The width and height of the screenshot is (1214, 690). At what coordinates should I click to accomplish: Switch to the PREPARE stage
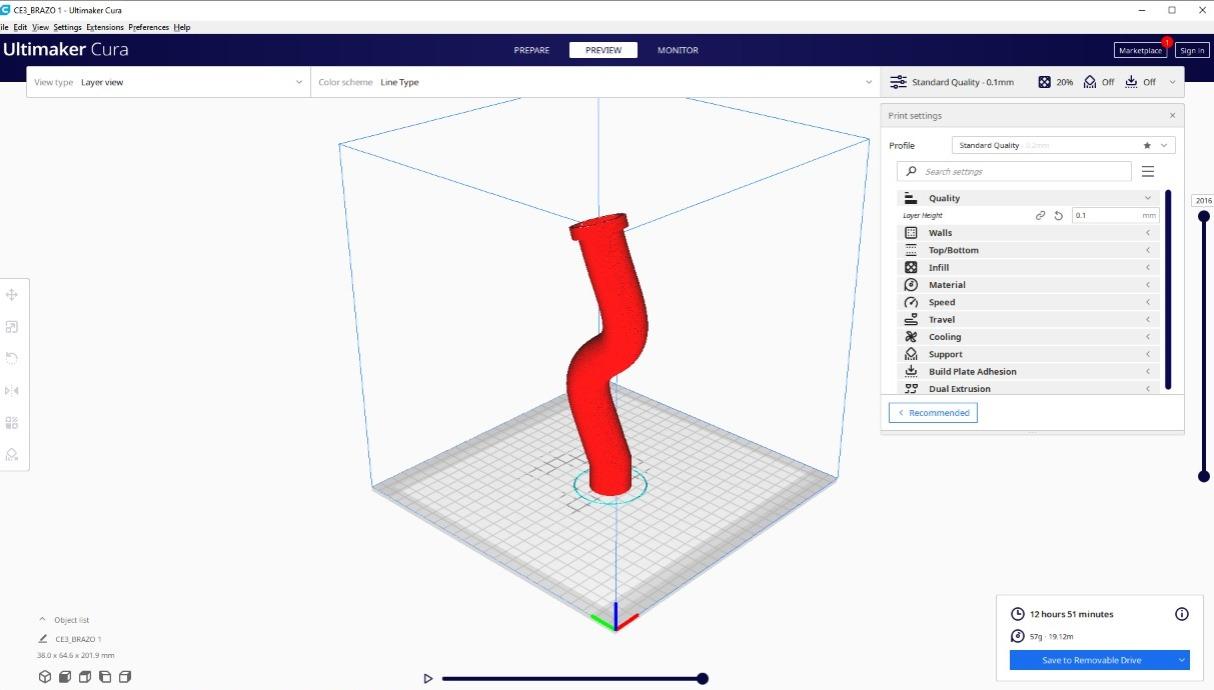click(x=531, y=50)
